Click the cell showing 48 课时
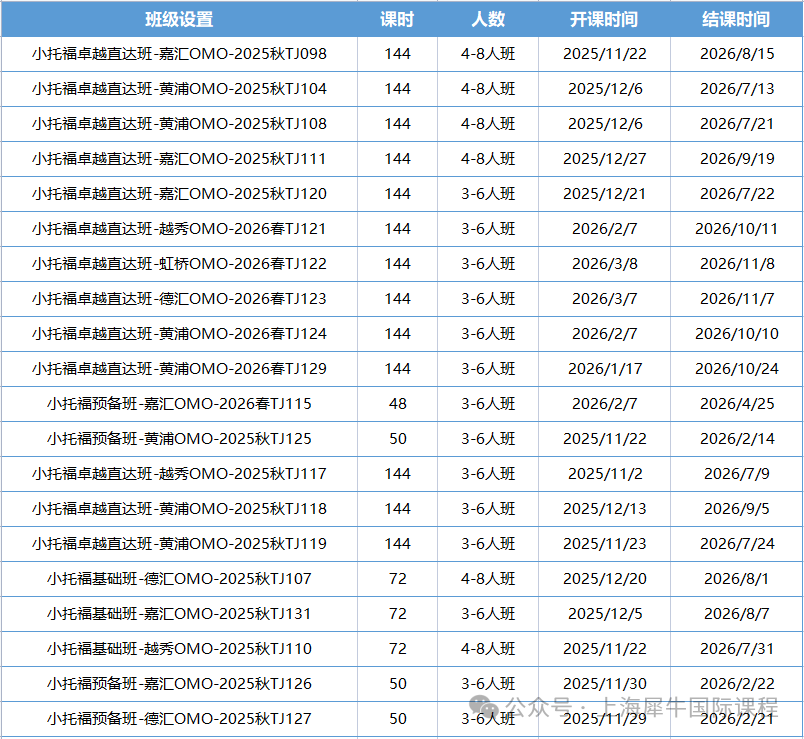This screenshot has width=804, height=739. tap(397, 404)
